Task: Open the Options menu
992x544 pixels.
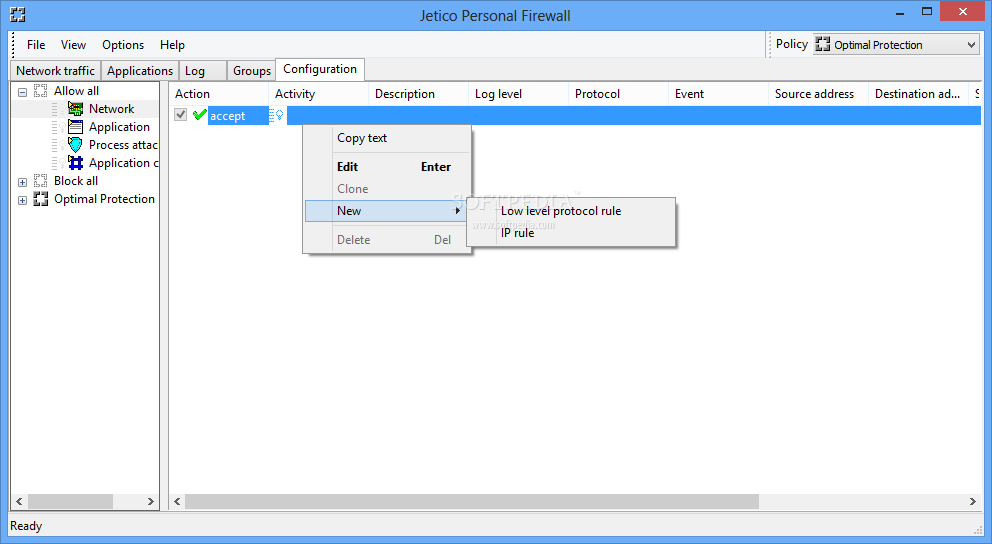Action: click(123, 45)
